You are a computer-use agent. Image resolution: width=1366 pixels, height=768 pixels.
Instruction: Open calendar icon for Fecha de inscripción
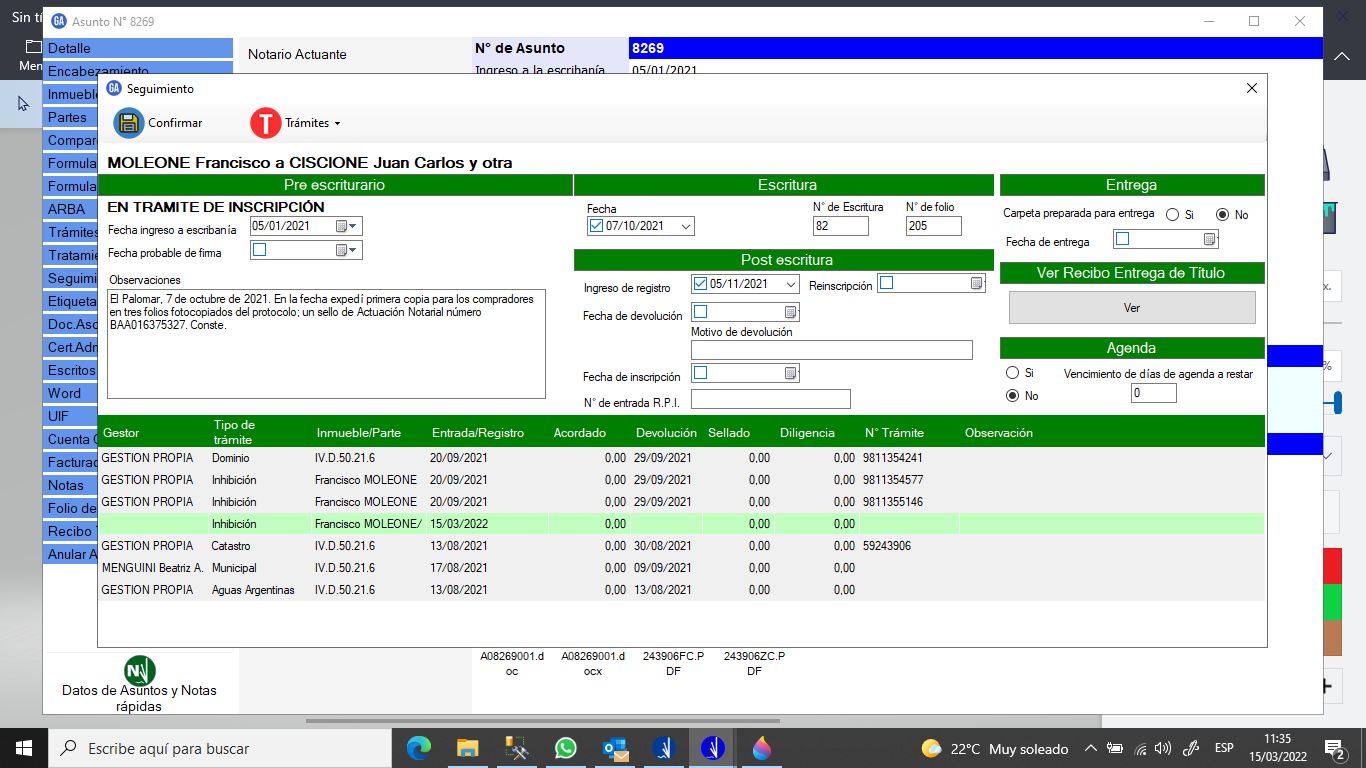coord(790,374)
